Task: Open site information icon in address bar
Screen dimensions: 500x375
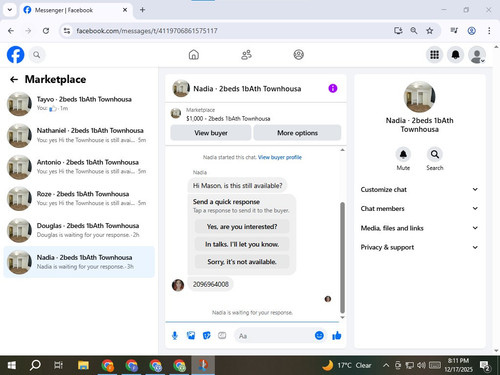Action: pos(67,31)
